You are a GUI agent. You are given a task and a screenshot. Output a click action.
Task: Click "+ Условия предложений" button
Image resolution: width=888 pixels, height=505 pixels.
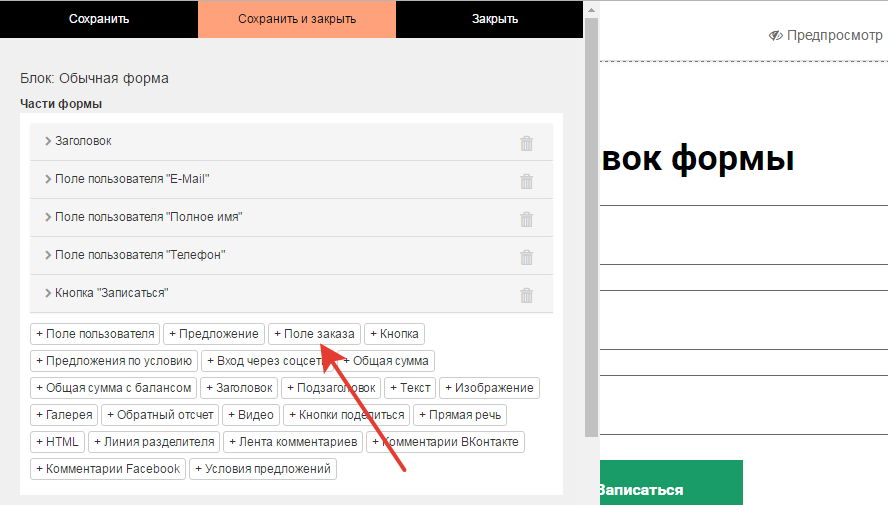263,469
